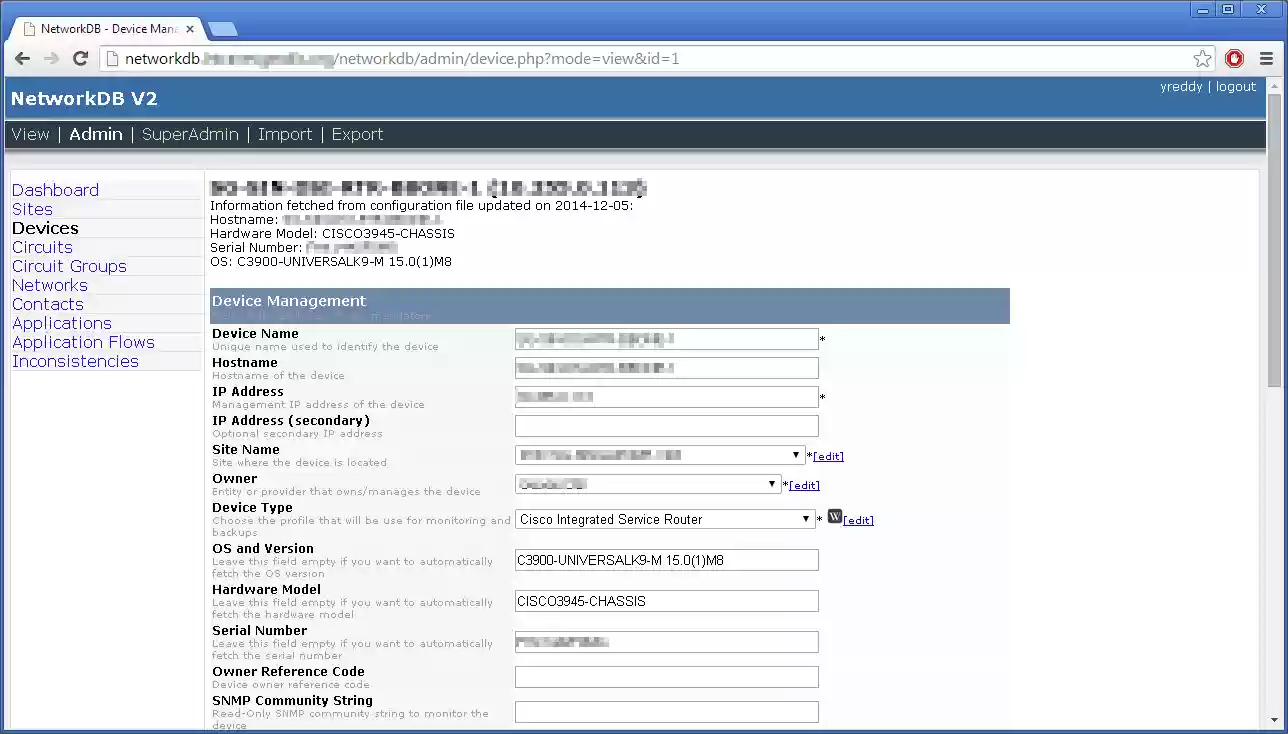Click the browser reload button
The image size is (1288, 734).
click(81, 59)
